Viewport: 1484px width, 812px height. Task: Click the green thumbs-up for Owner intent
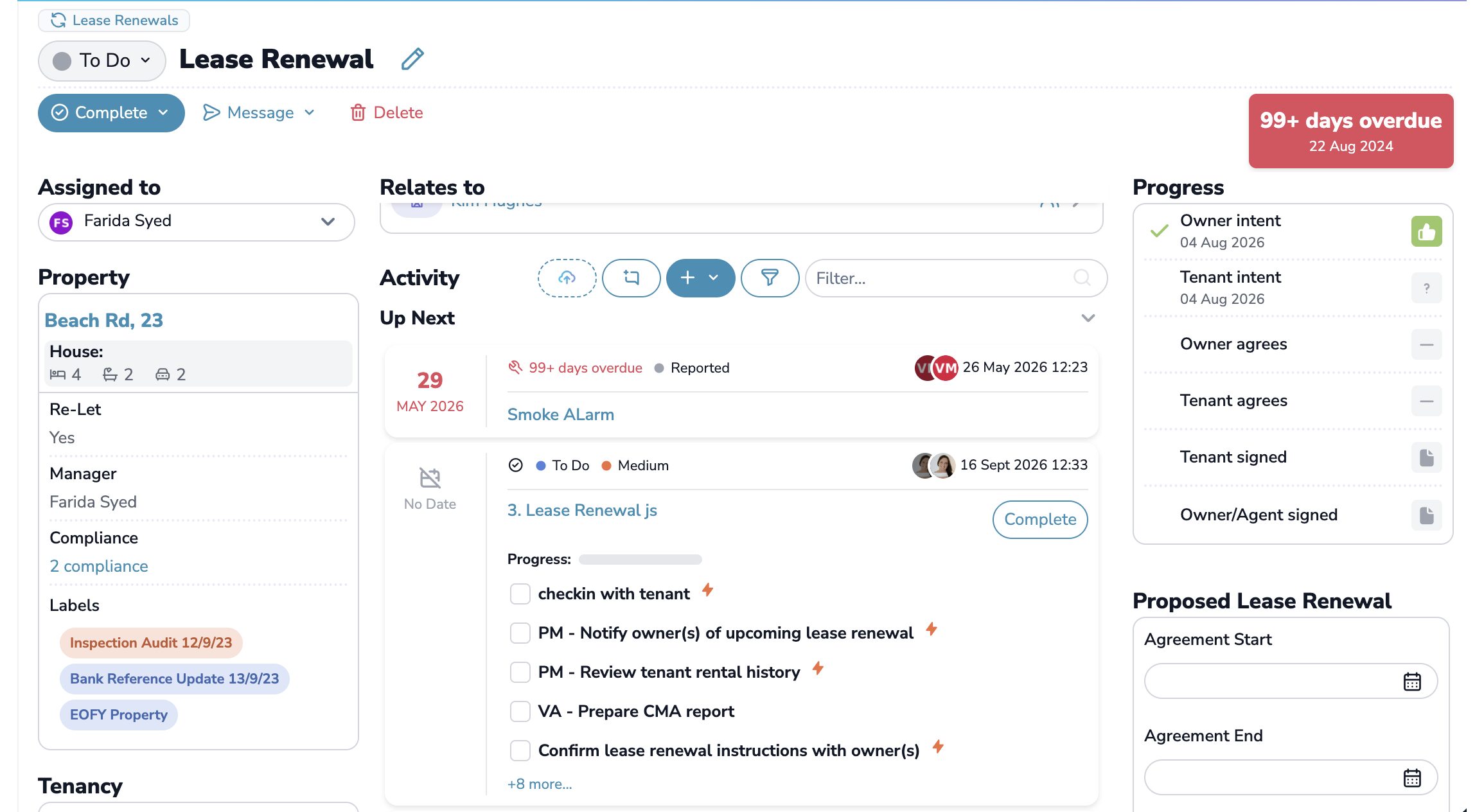click(x=1426, y=231)
